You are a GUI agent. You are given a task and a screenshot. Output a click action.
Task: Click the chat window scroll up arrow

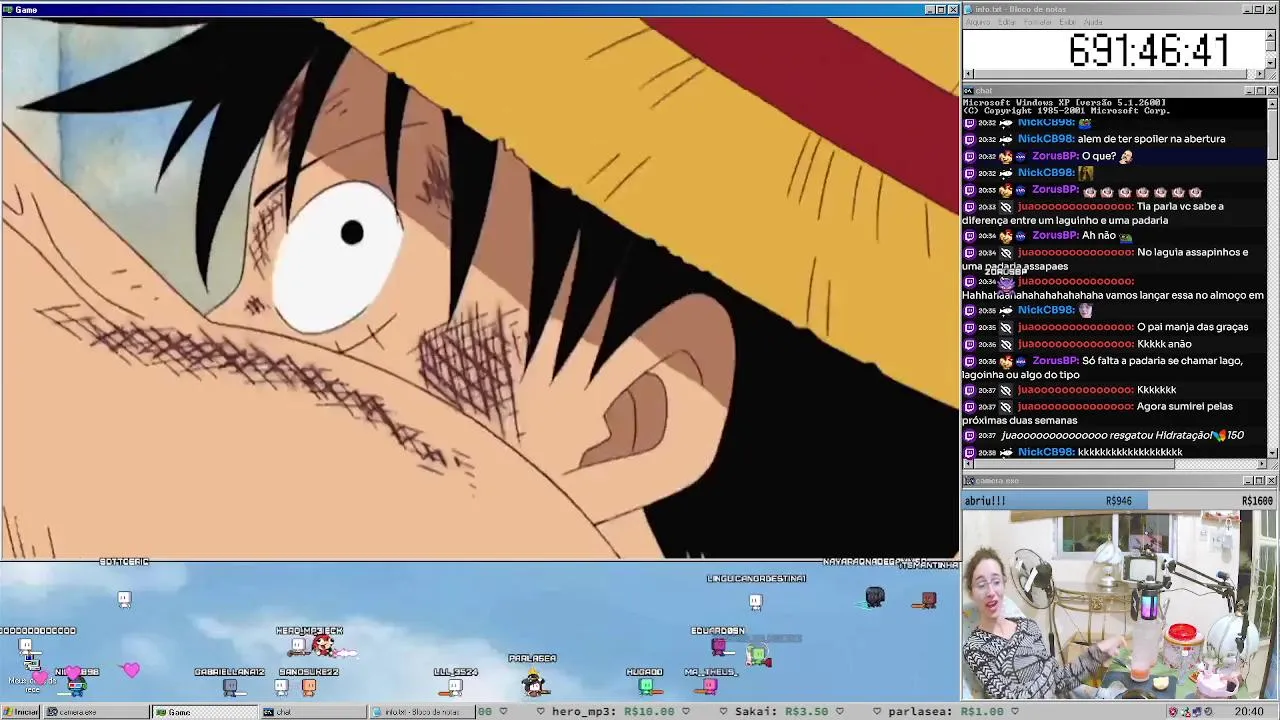coord(1273,102)
